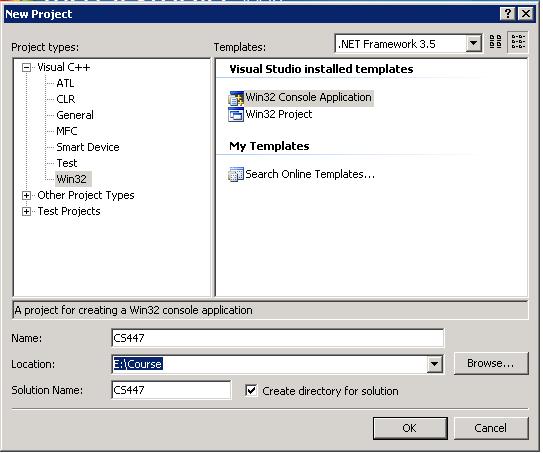Click Search Online Templates... text
Image resolution: width=543 pixels, height=453 pixels.
click(x=310, y=174)
